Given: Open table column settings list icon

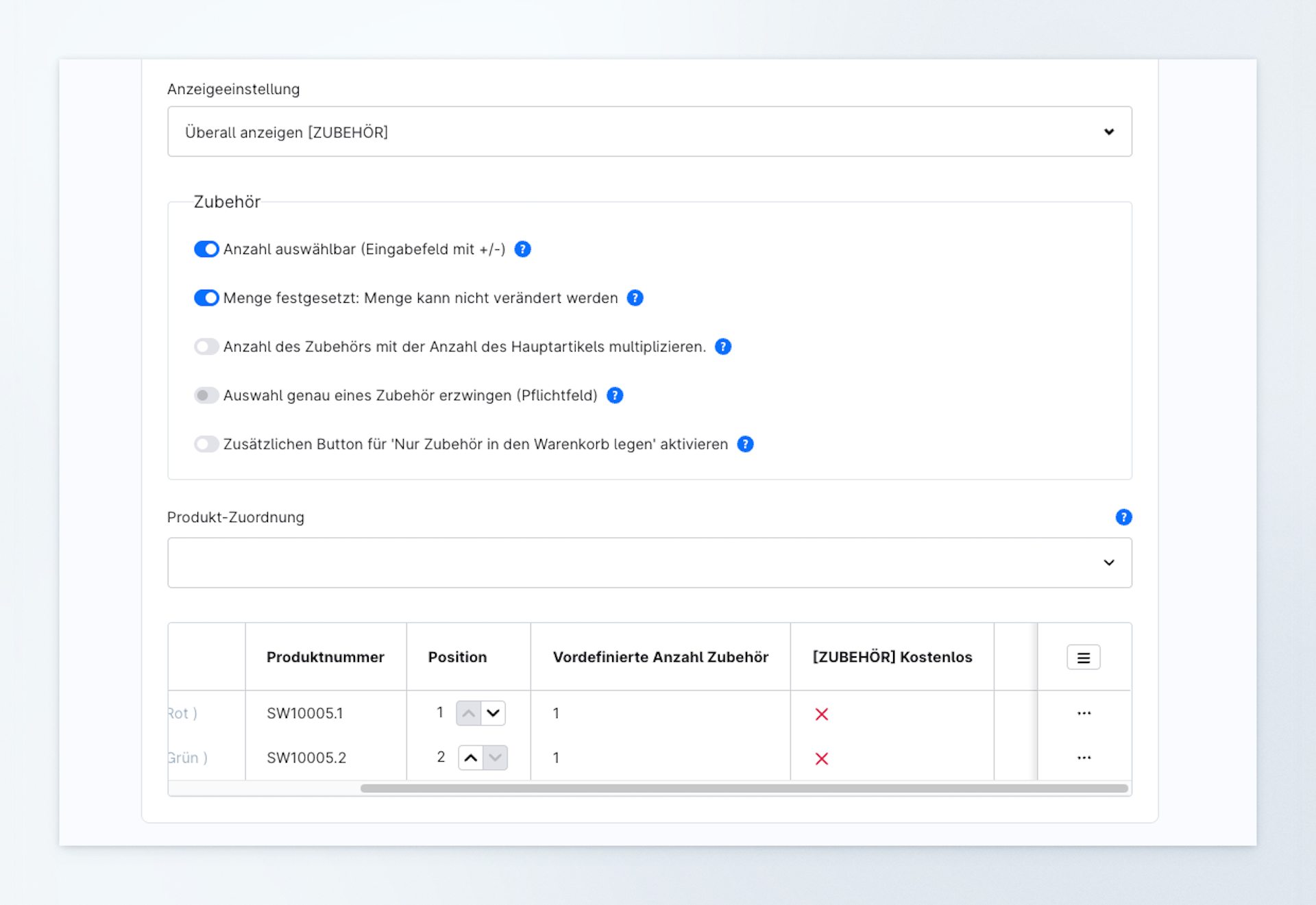Looking at the screenshot, I should (1083, 658).
